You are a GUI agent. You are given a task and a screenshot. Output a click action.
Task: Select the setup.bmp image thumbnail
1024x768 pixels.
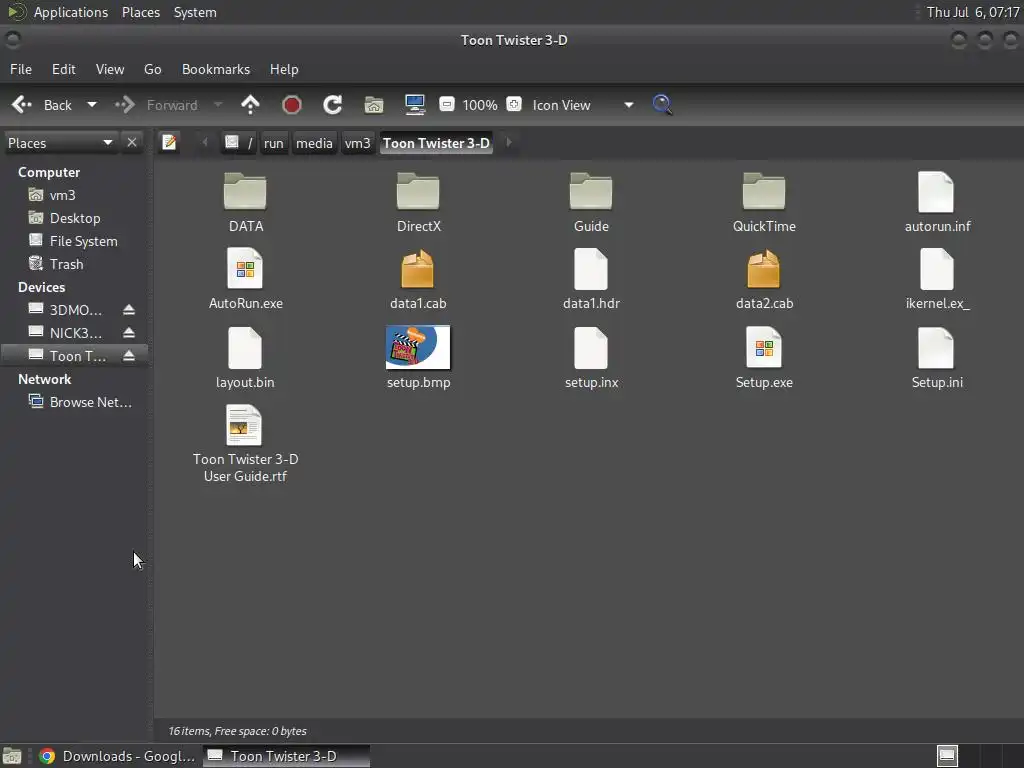point(418,347)
